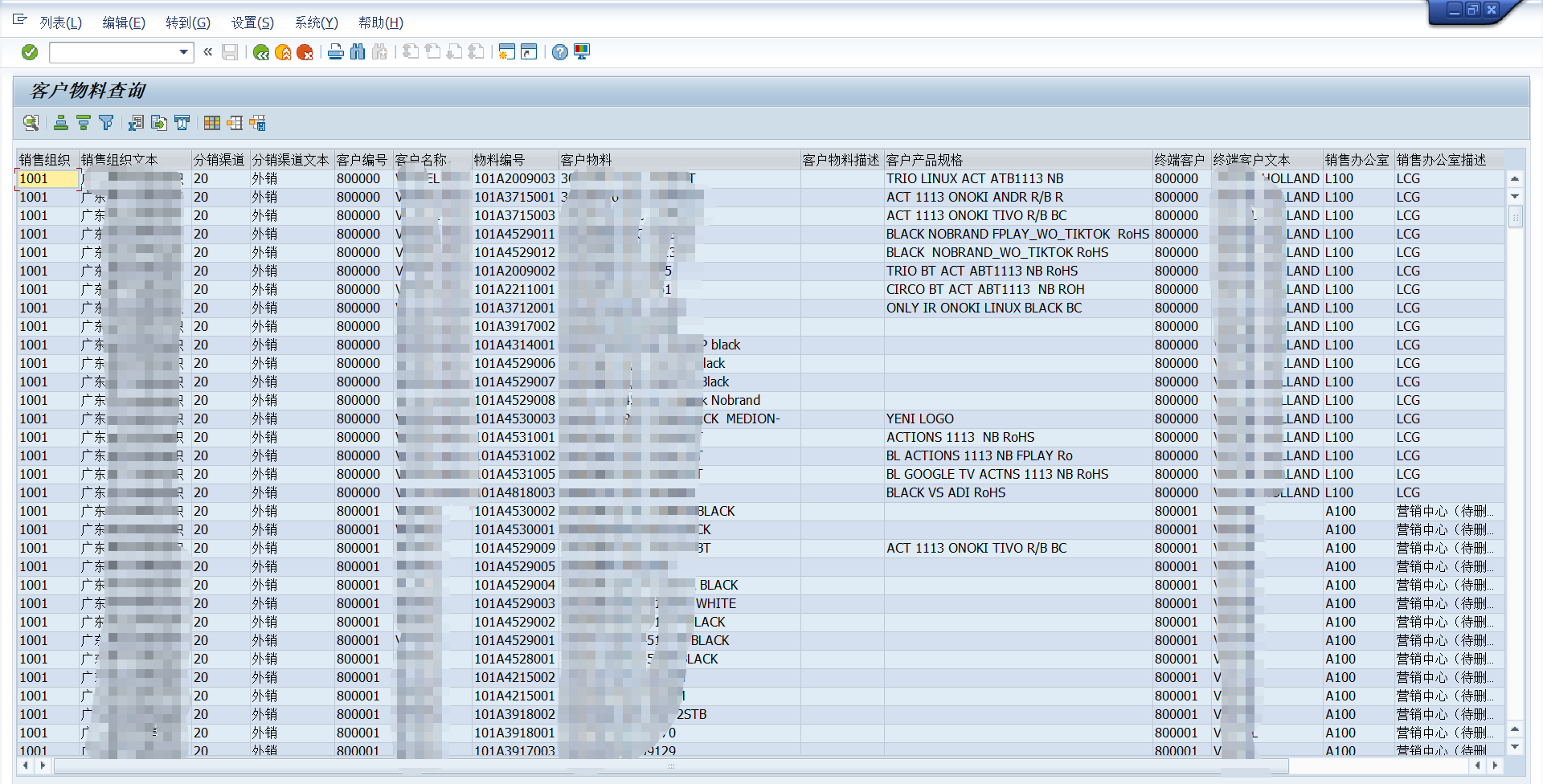Viewport: 1543px width, 784px height.
Task: Click the 销售办公室 column header
Action: pos(1358,160)
